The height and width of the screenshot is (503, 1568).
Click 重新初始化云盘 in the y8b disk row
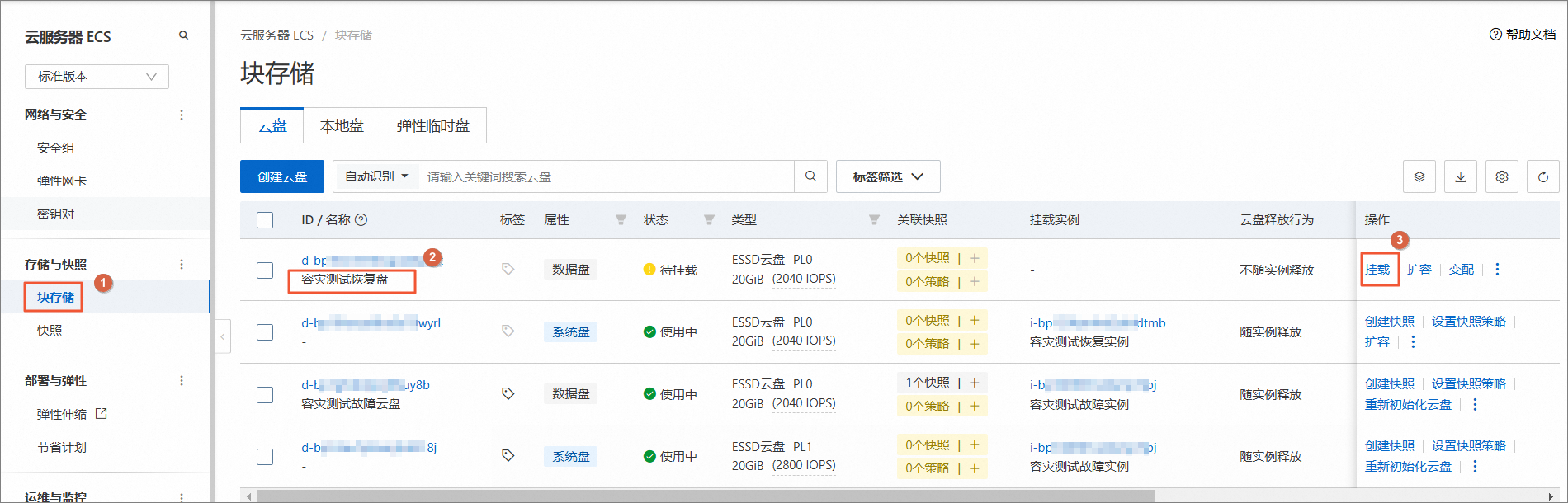tap(1409, 404)
